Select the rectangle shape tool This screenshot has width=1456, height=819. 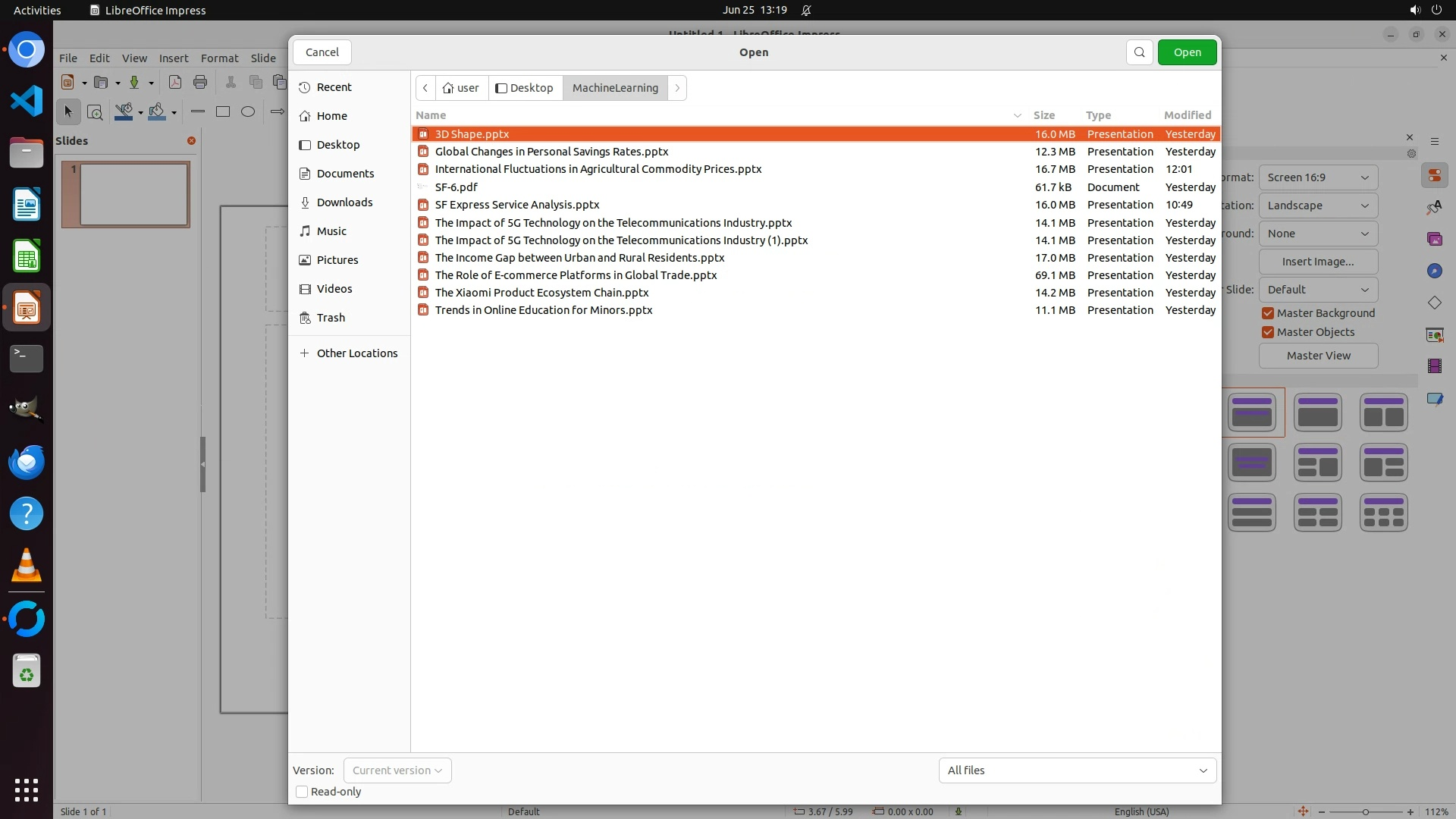coord(223,111)
